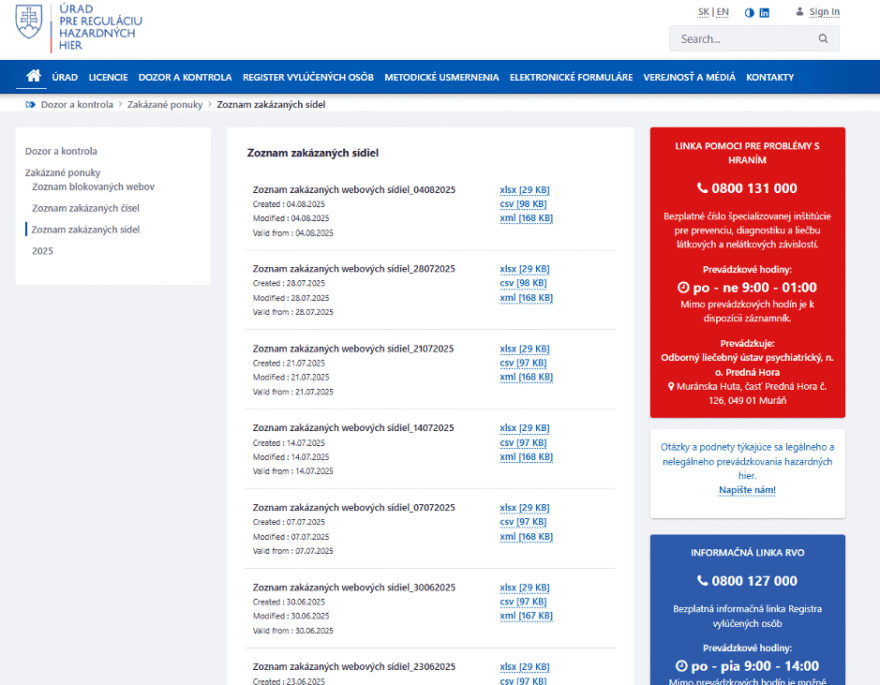The width and height of the screenshot is (880, 685).
Task: Expand the DOZOR A KONTROLA menu
Action: click(x=185, y=77)
